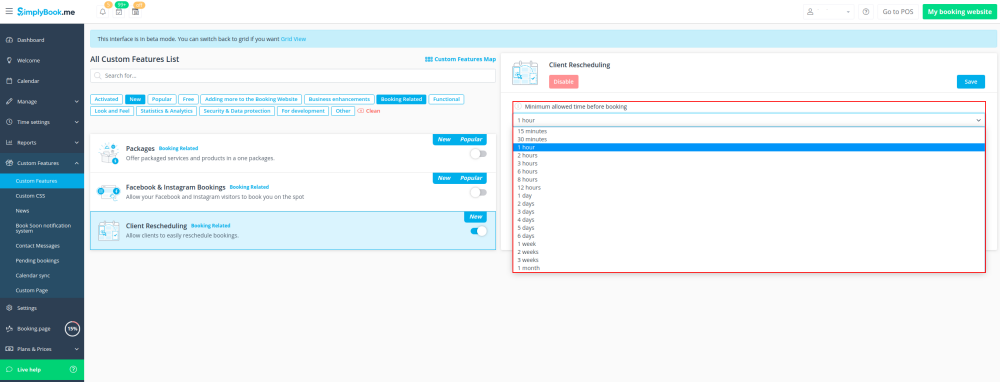1000x382 pixels.
Task: Select the Popular filter tag
Action: (162, 99)
